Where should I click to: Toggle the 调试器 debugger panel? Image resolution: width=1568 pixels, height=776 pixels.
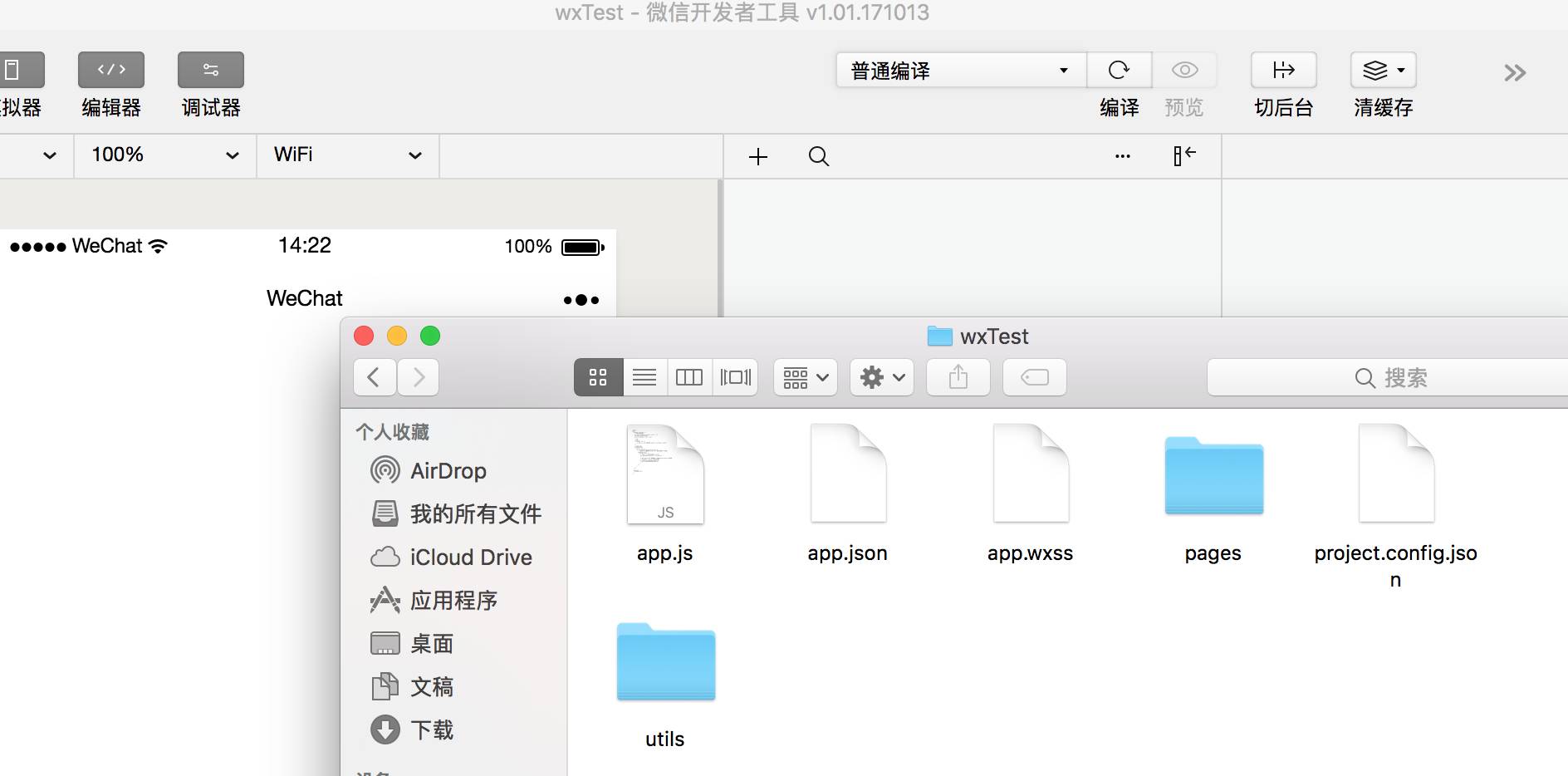pos(211,70)
